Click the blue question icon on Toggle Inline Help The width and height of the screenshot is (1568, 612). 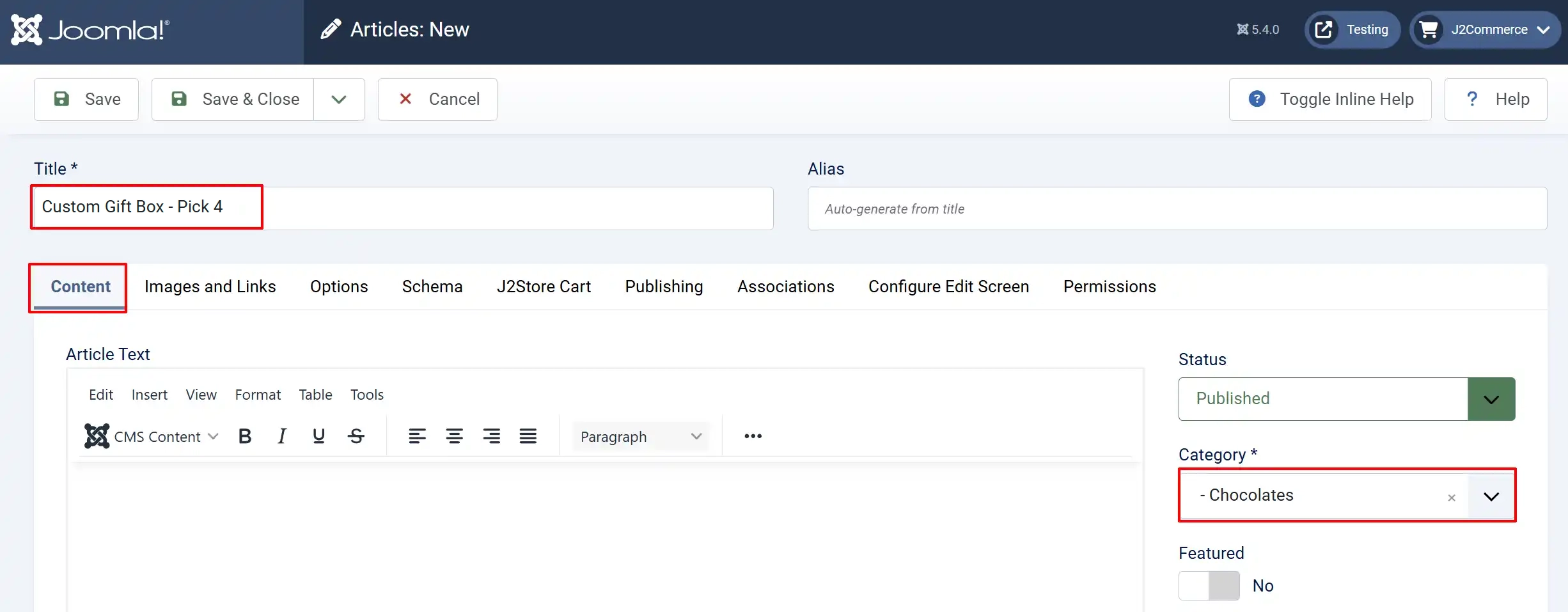pyautogui.click(x=1257, y=98)
